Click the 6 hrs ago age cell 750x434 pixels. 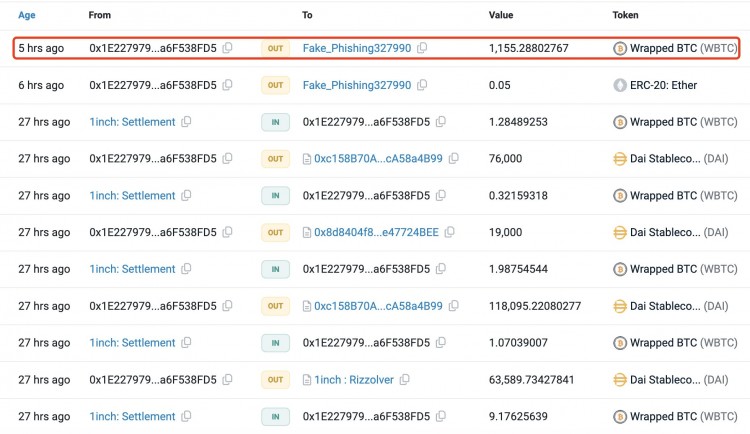pyautogui.click(x=41, y=85)
